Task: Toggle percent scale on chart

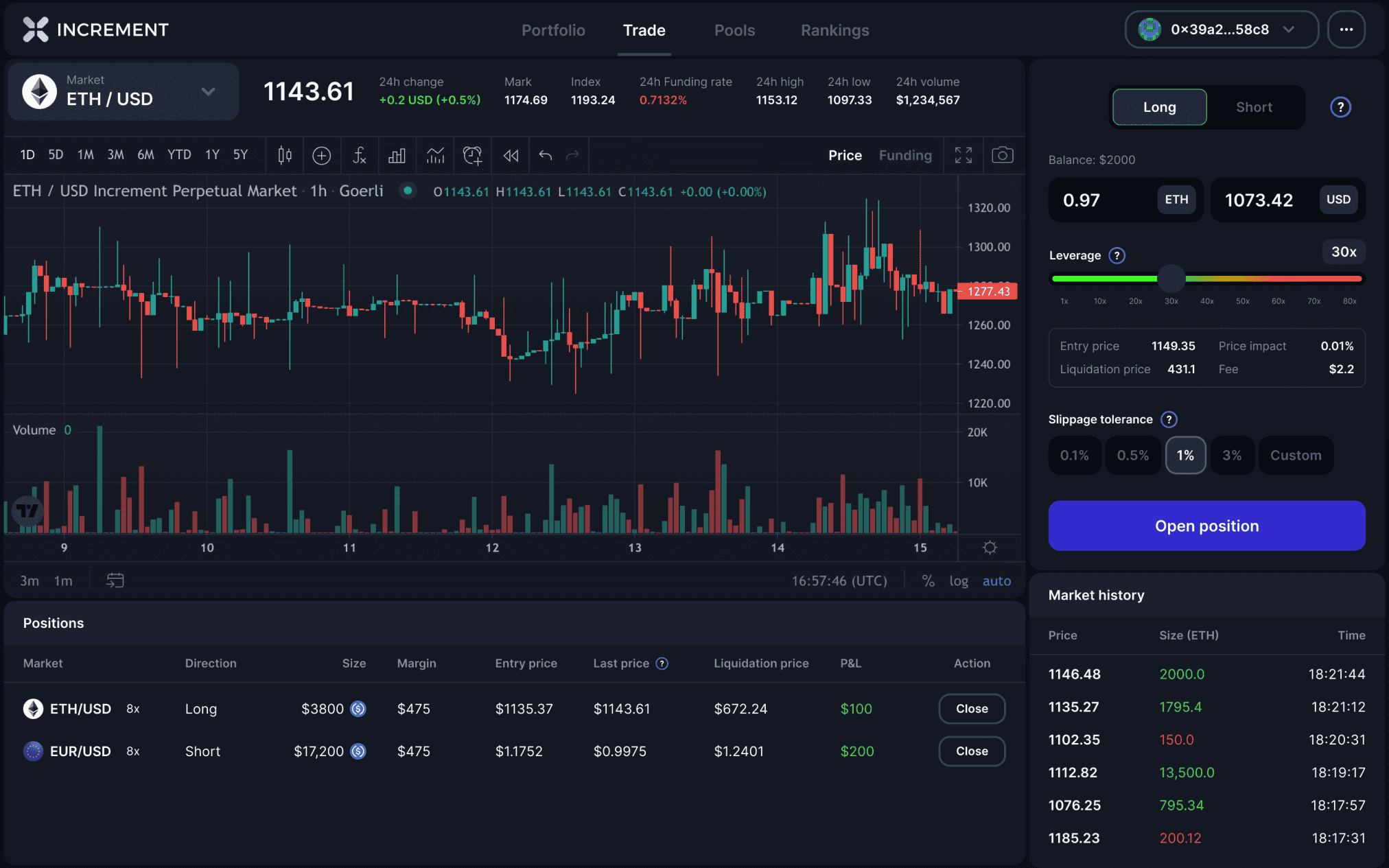Action: pos(928,580)
